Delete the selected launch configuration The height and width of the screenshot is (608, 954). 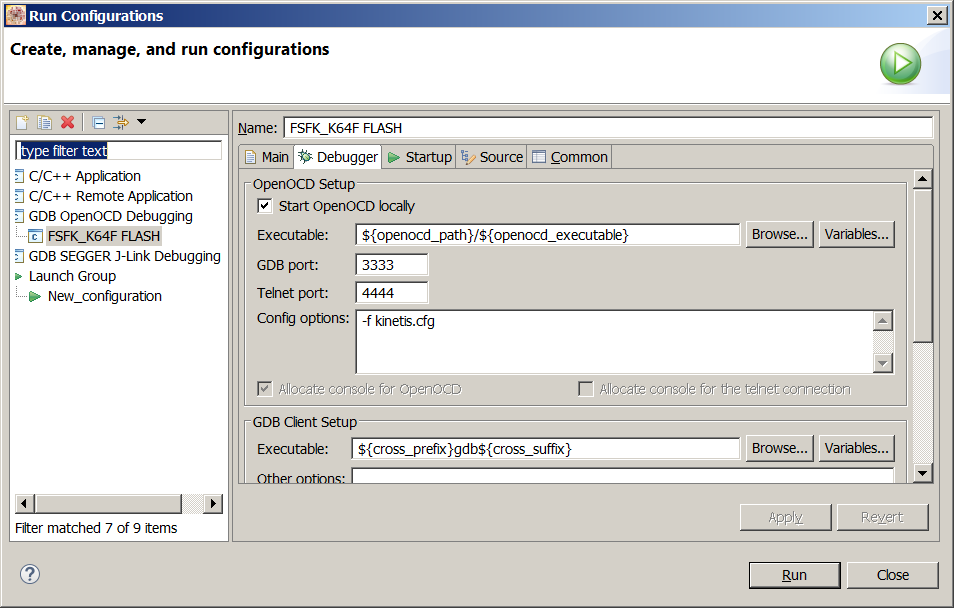point(68,122)
